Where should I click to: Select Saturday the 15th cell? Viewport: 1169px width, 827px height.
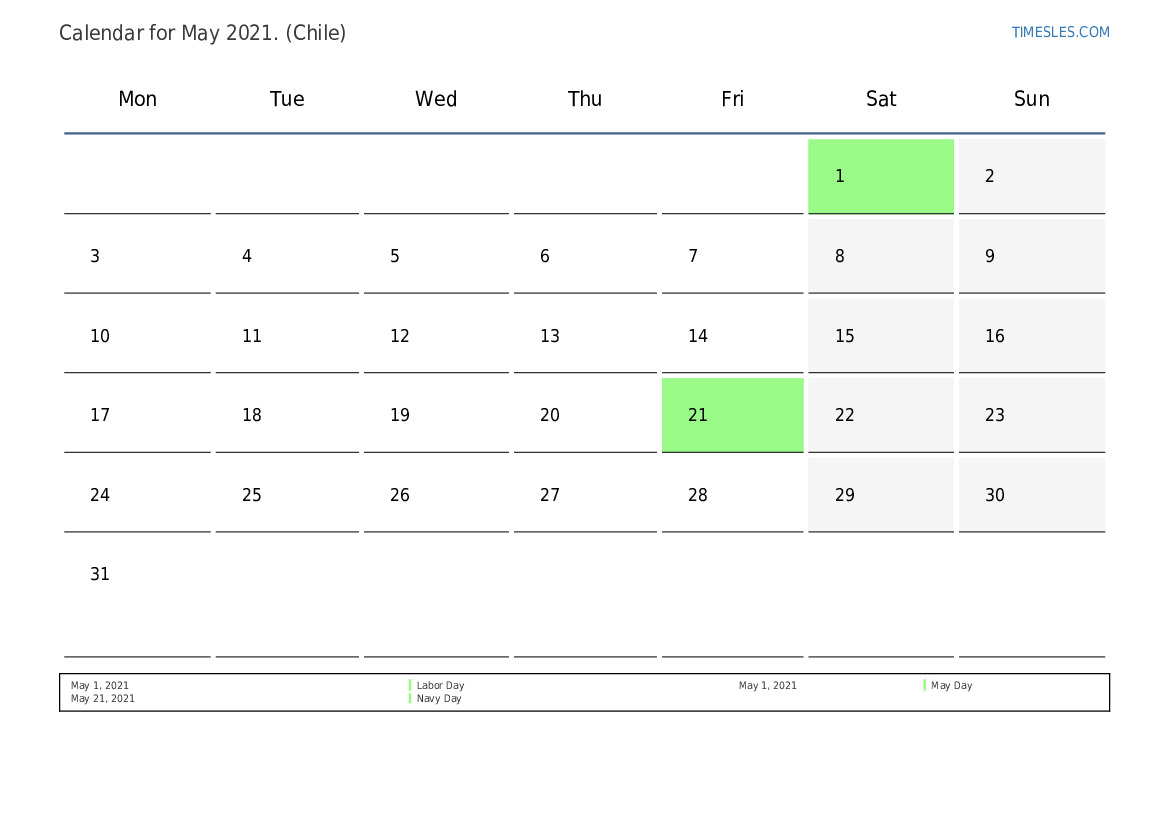pos(880,336)
